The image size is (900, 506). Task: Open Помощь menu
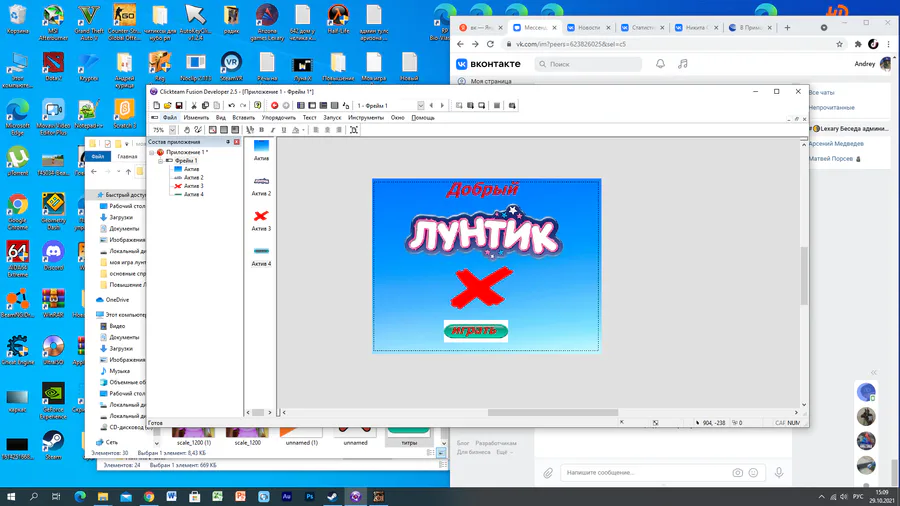(x=423, y=118)
